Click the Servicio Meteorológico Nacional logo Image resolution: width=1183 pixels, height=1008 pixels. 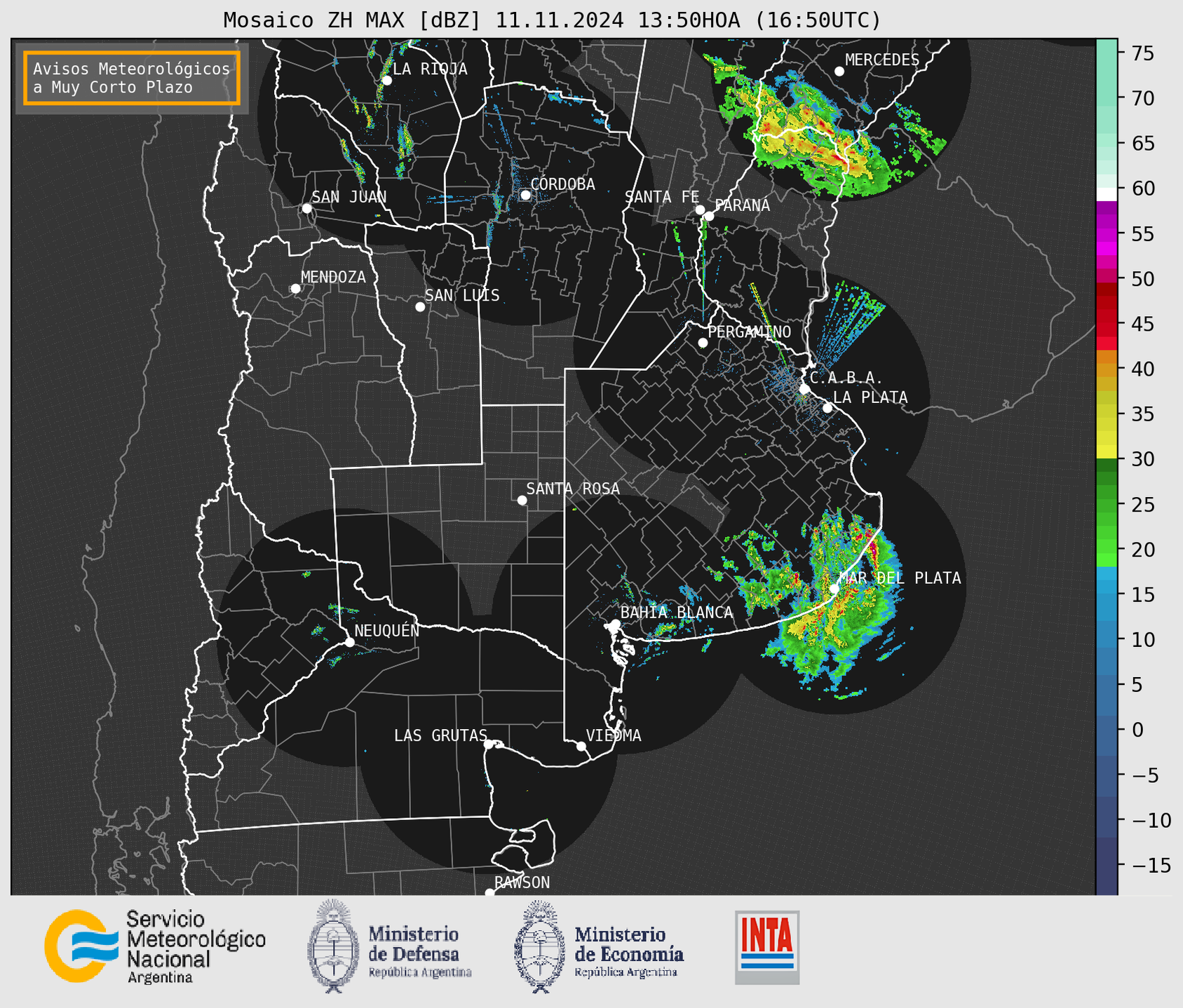(155, 946)
